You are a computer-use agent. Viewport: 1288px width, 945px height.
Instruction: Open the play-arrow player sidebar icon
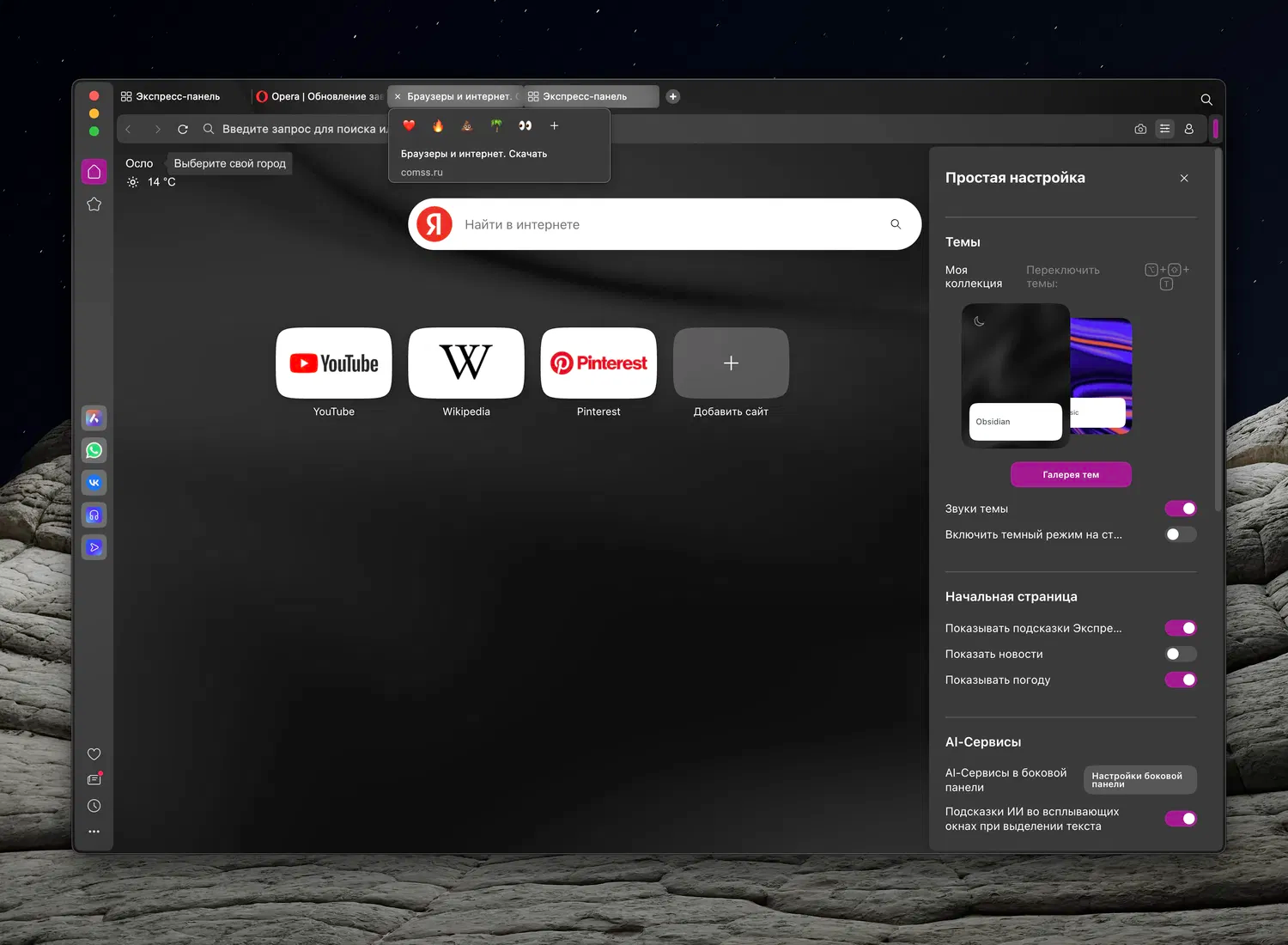pos(94,547)
